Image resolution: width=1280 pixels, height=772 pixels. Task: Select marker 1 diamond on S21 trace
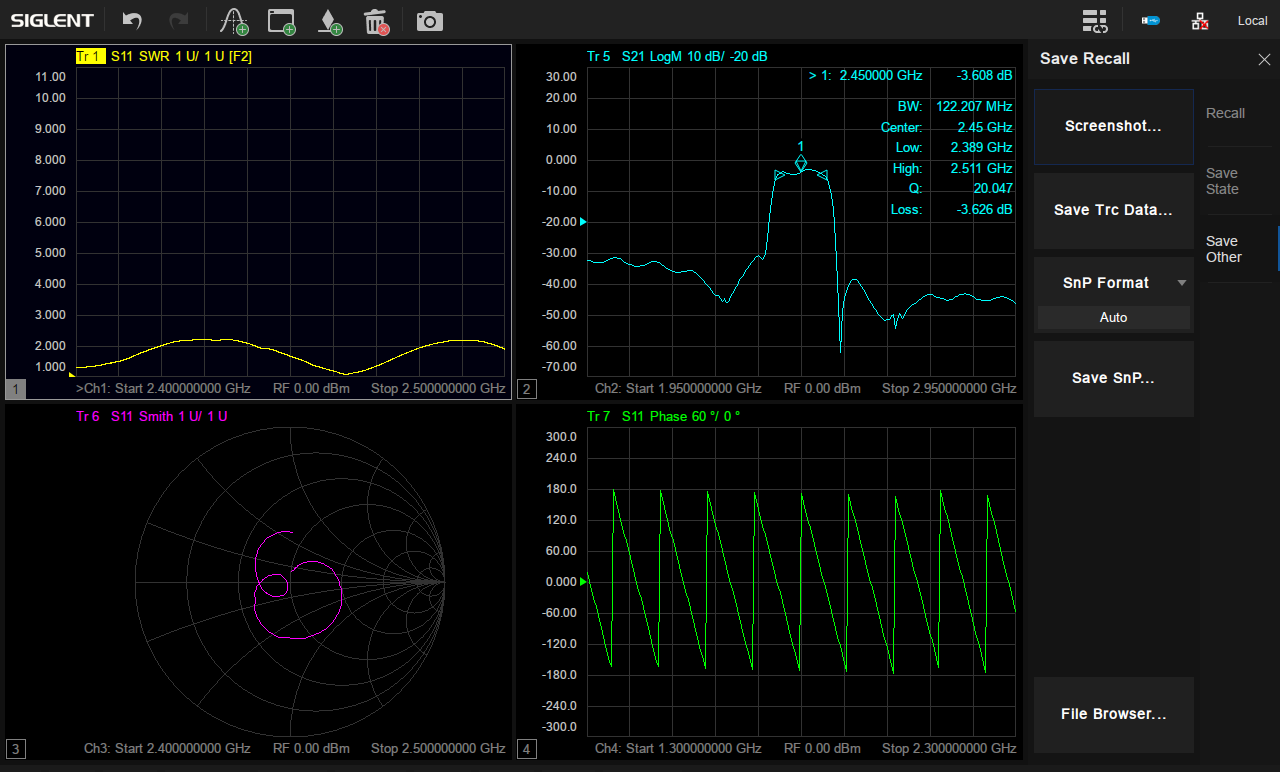800,162
